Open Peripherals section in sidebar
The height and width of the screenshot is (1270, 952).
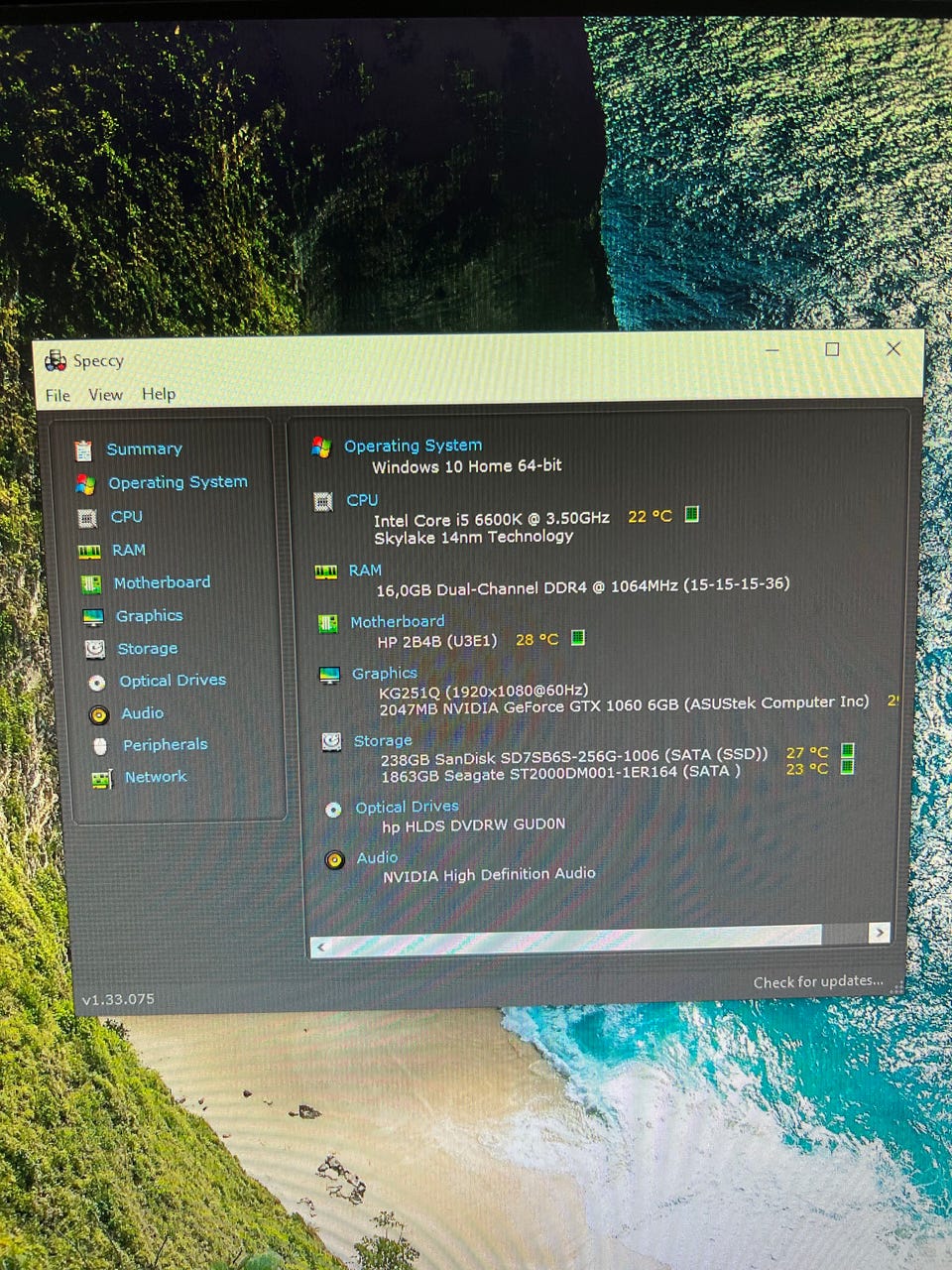tap(165, 744)
